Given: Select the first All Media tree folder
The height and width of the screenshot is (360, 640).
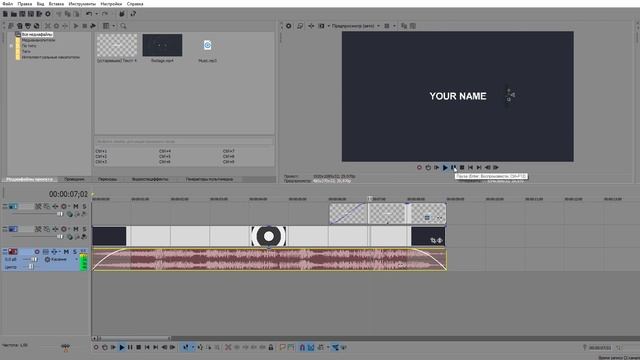Looking at the screenshot, I should point(34,35).
